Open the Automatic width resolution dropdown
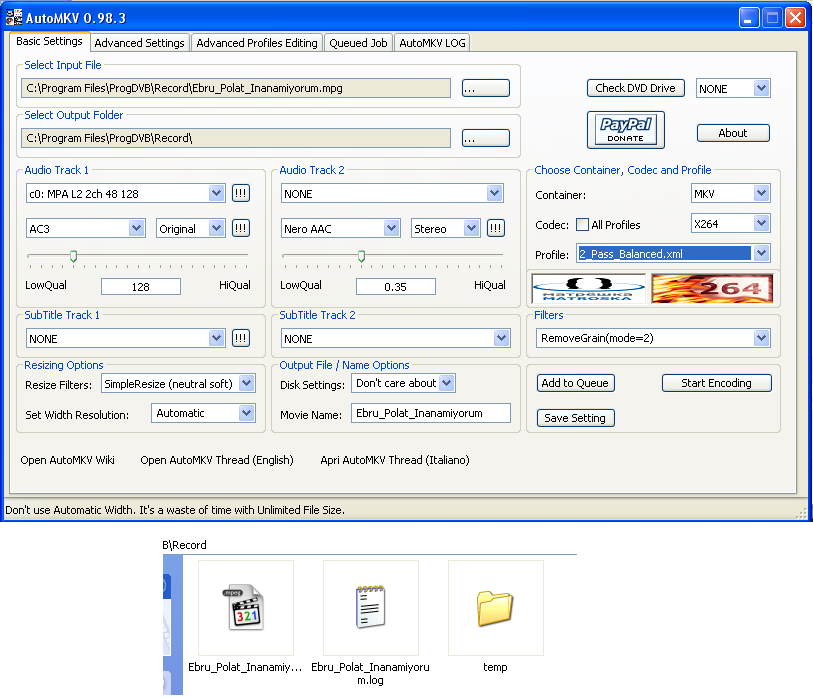This screenshot has height=698, width=813. coord(203,413)
